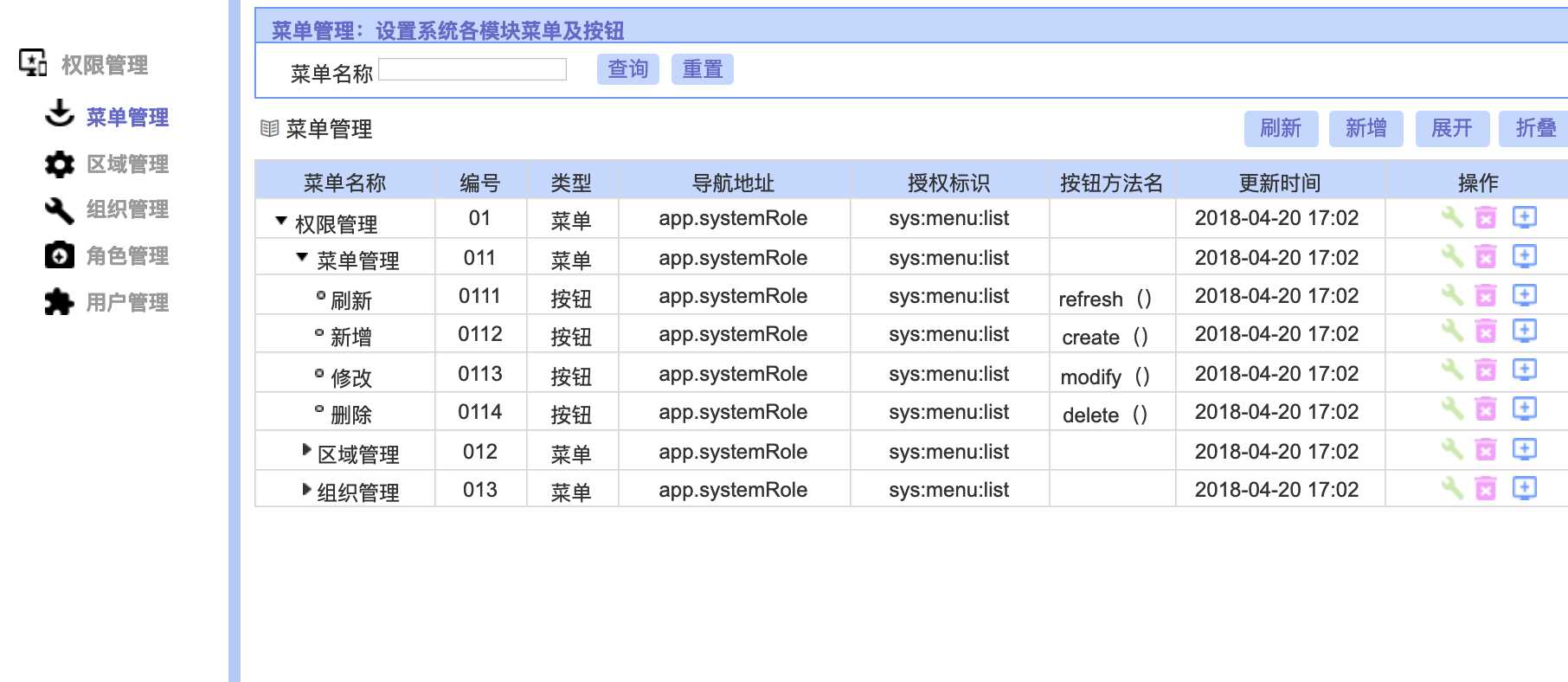Add a child under row 0113

[x=1524, y=370]
